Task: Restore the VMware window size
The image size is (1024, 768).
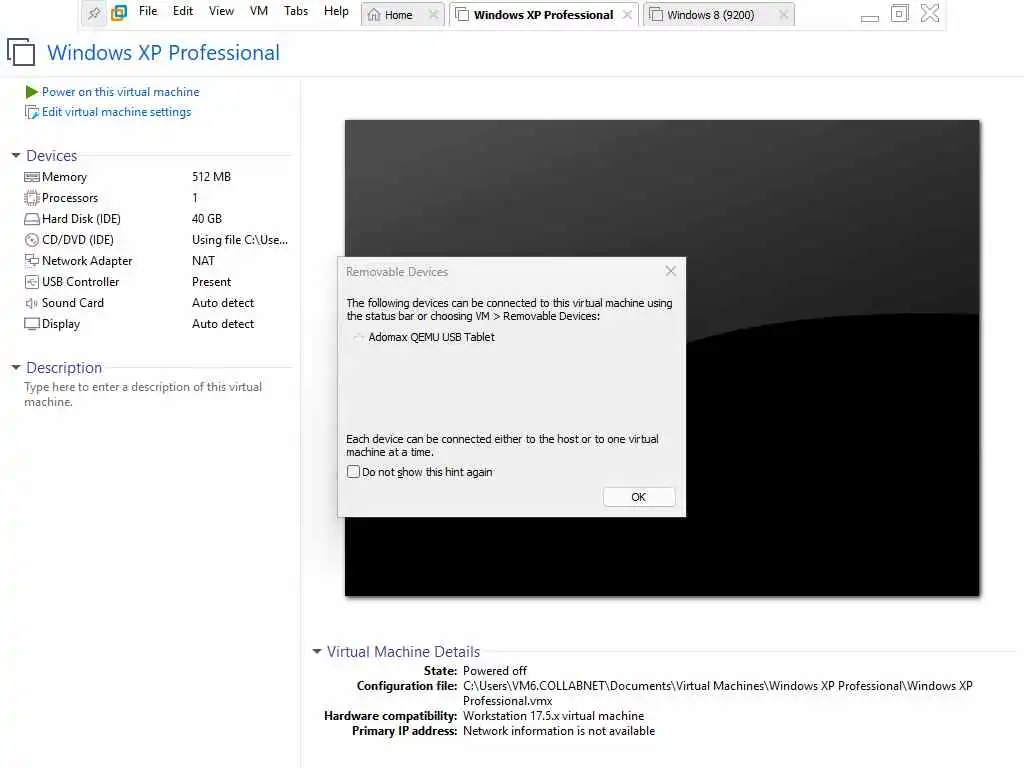Action: [x=899, y=13]
